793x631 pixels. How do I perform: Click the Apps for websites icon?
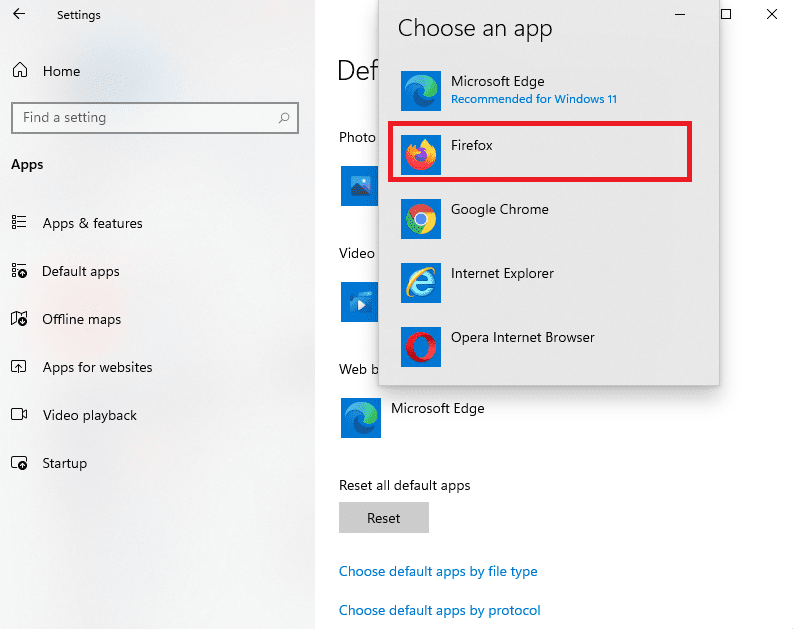[x=19, y=367]
